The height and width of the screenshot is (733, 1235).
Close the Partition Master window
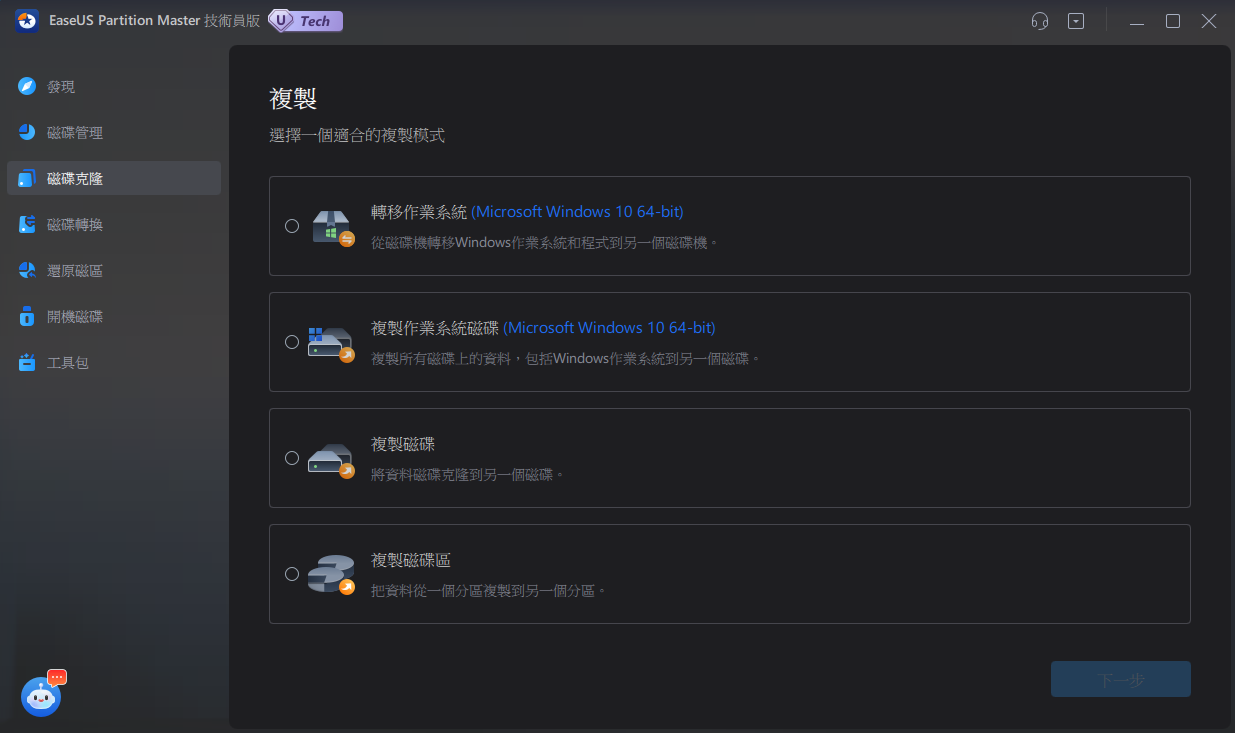click(1209, 21)
